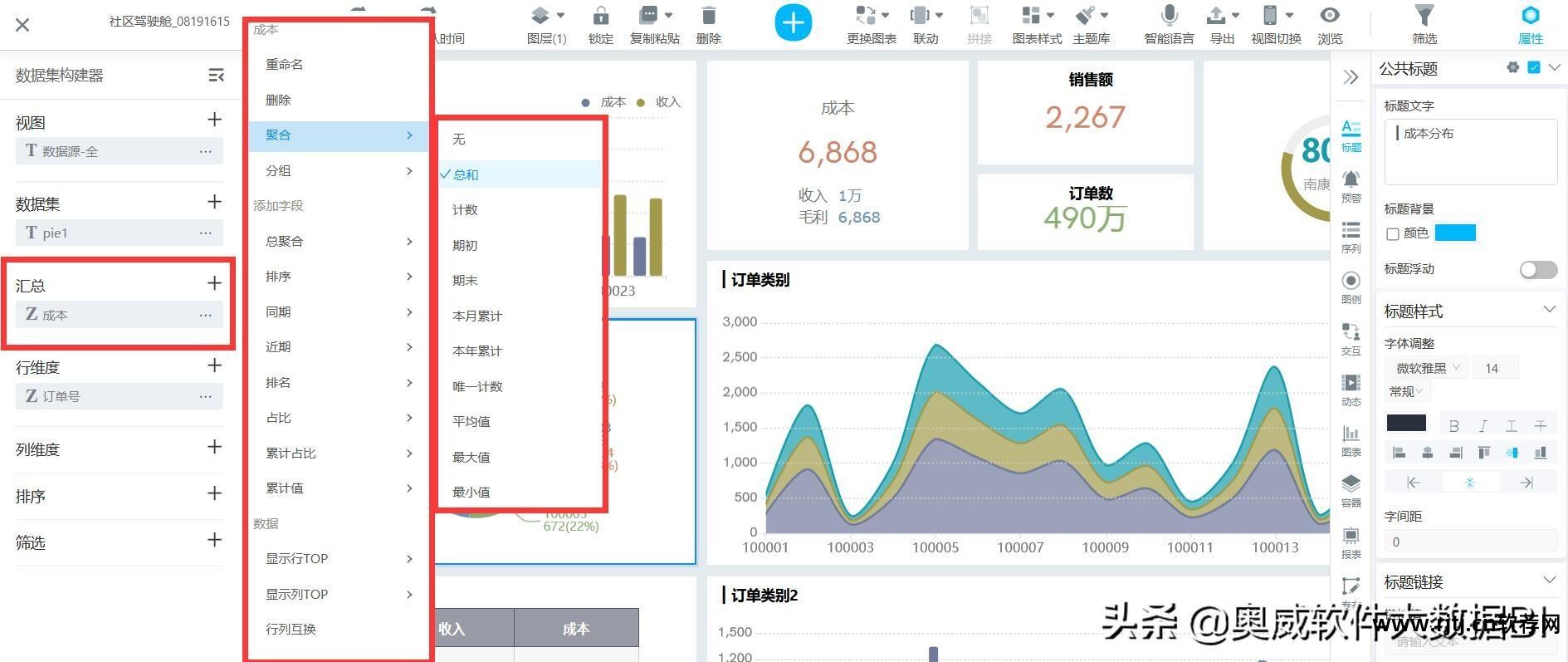Toggle strikethrough text style
1568x662 pixels.
[x=1541, y=425]
